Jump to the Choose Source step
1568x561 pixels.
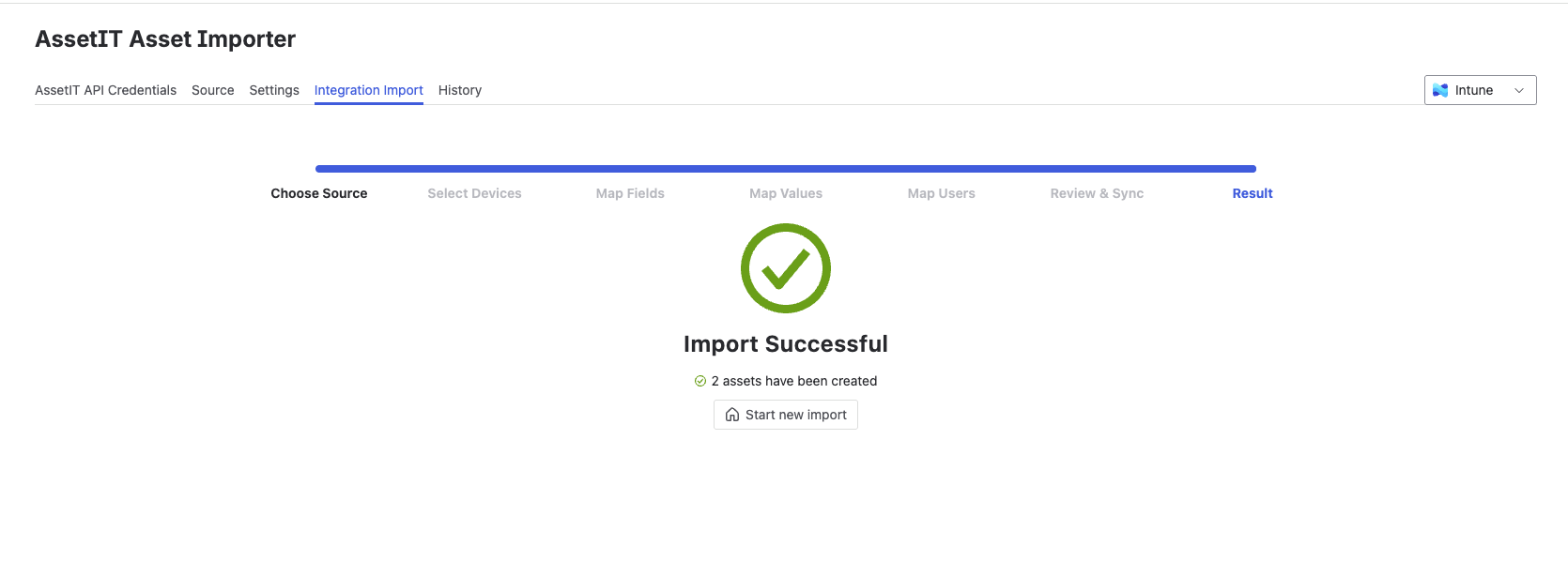click(x=319, y=193)
